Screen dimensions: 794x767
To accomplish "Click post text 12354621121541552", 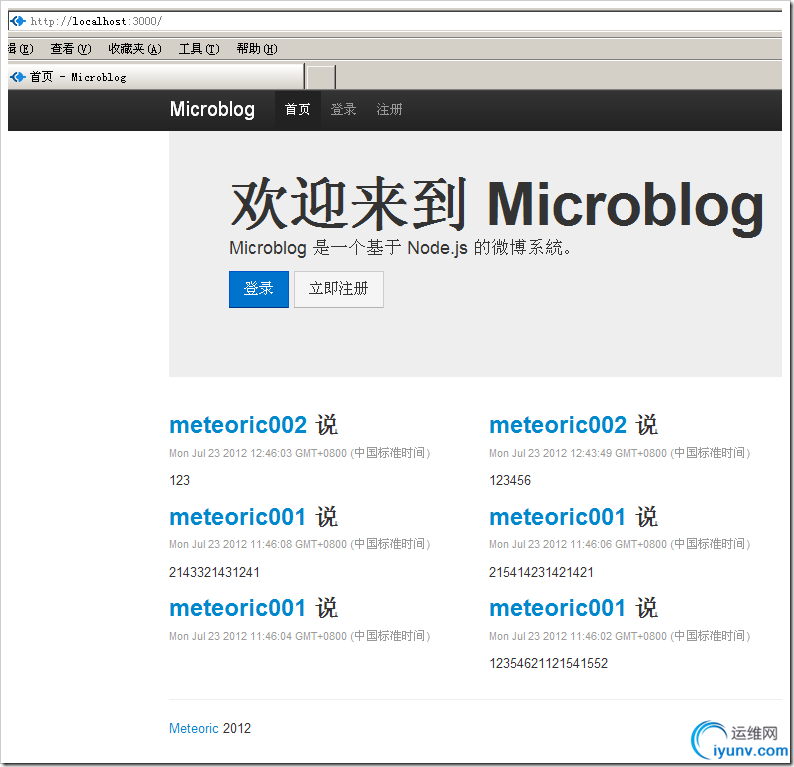I will [x=548, y=663].
